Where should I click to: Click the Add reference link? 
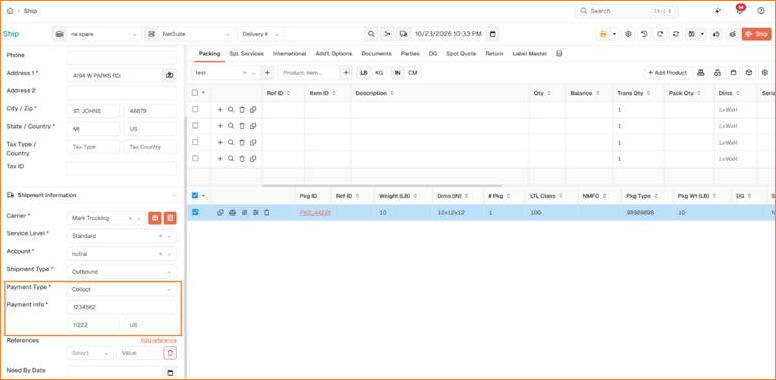158,340
